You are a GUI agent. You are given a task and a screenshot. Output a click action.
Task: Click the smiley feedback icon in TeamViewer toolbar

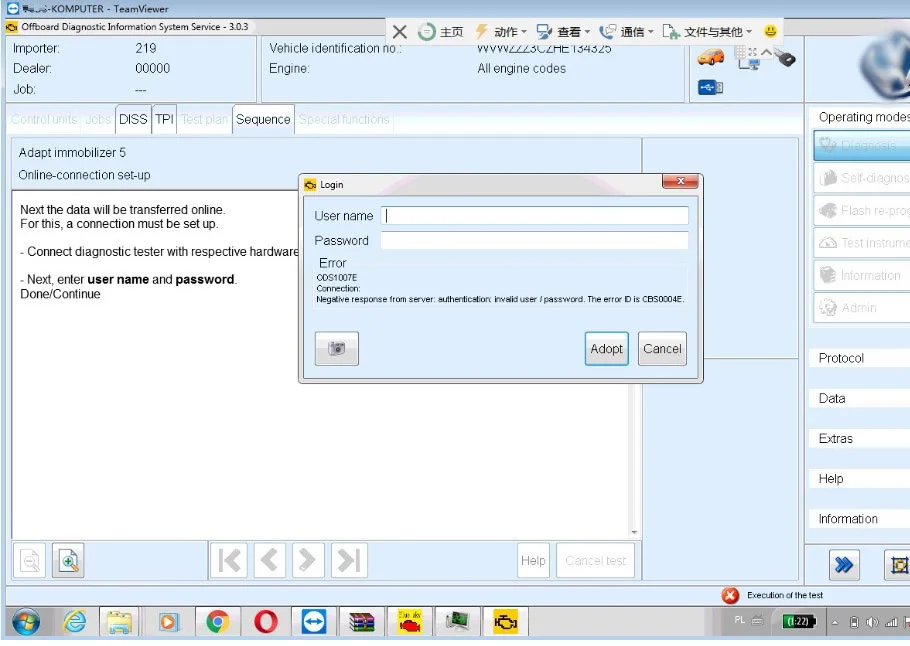pos(770,31)
